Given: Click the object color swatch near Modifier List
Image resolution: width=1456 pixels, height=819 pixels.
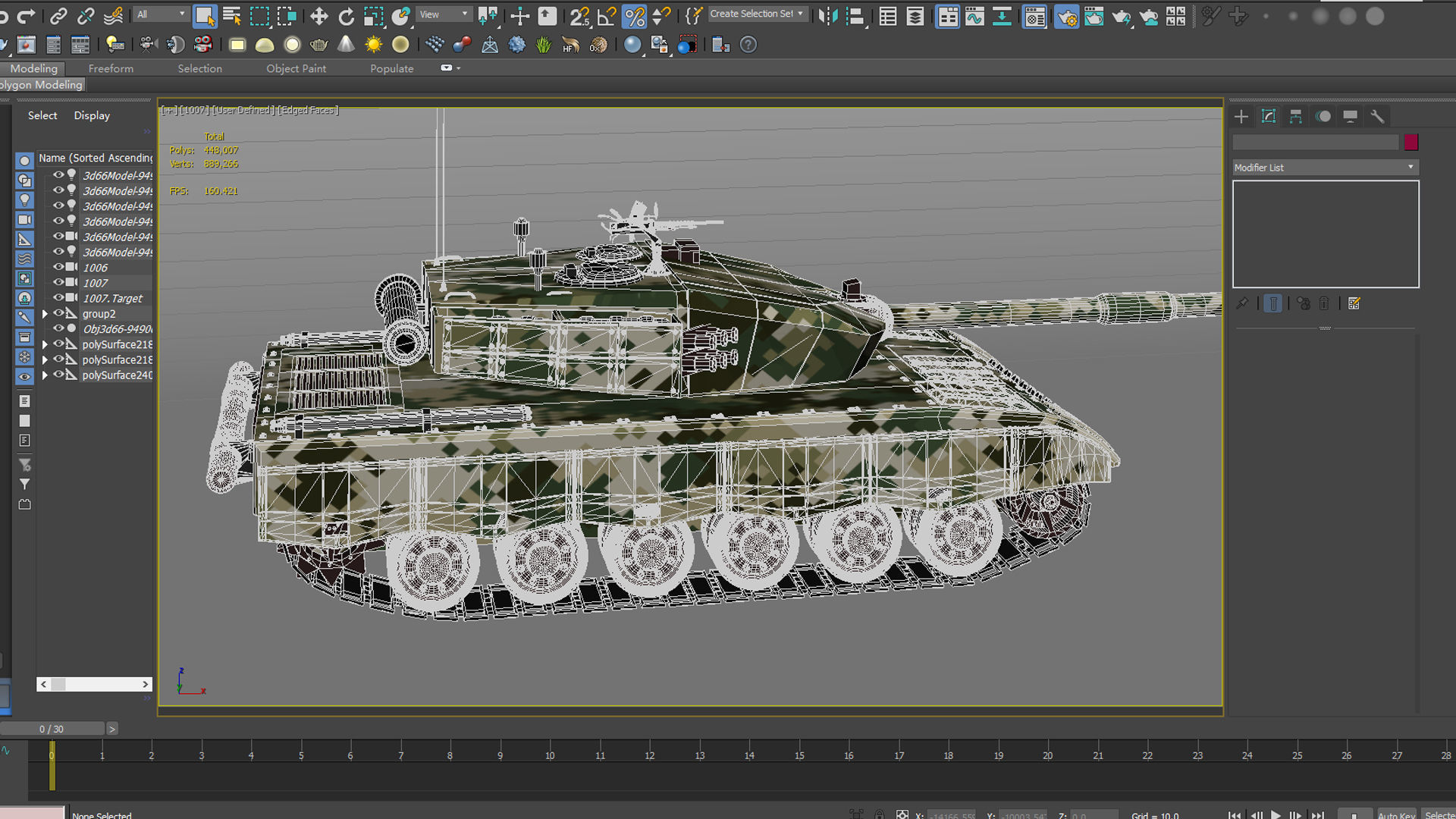Looking at the screenshot, I should coord(1411,142).
